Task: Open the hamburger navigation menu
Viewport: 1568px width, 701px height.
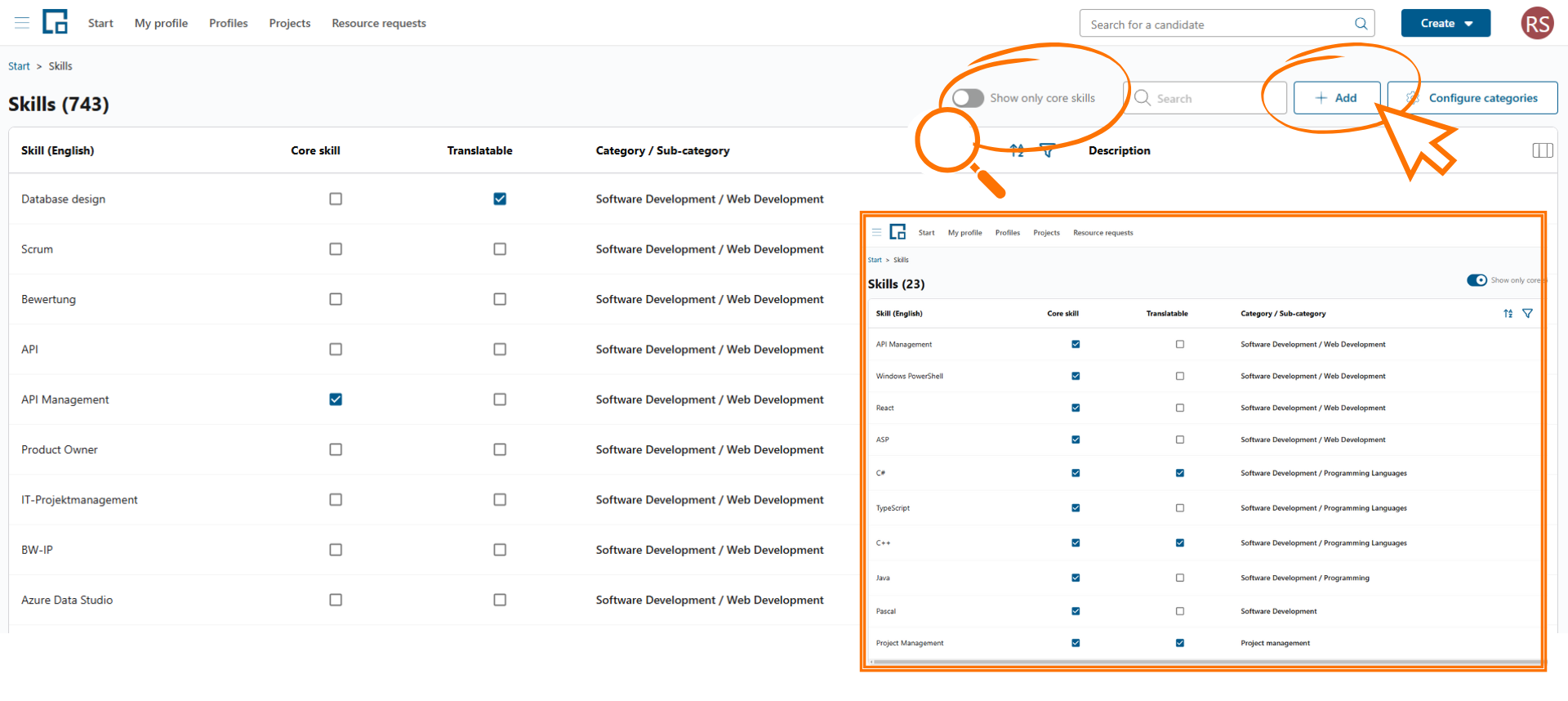Action: point(22,23)
